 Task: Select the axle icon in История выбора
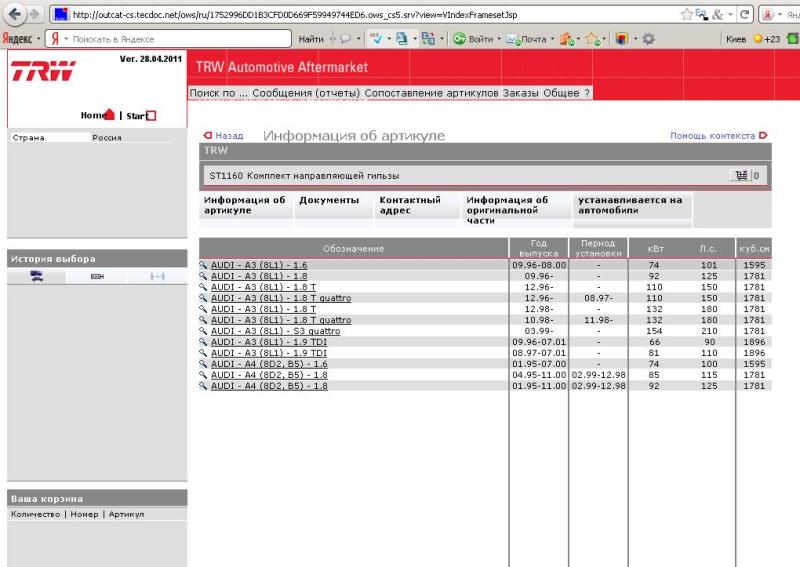coord(157,276)
